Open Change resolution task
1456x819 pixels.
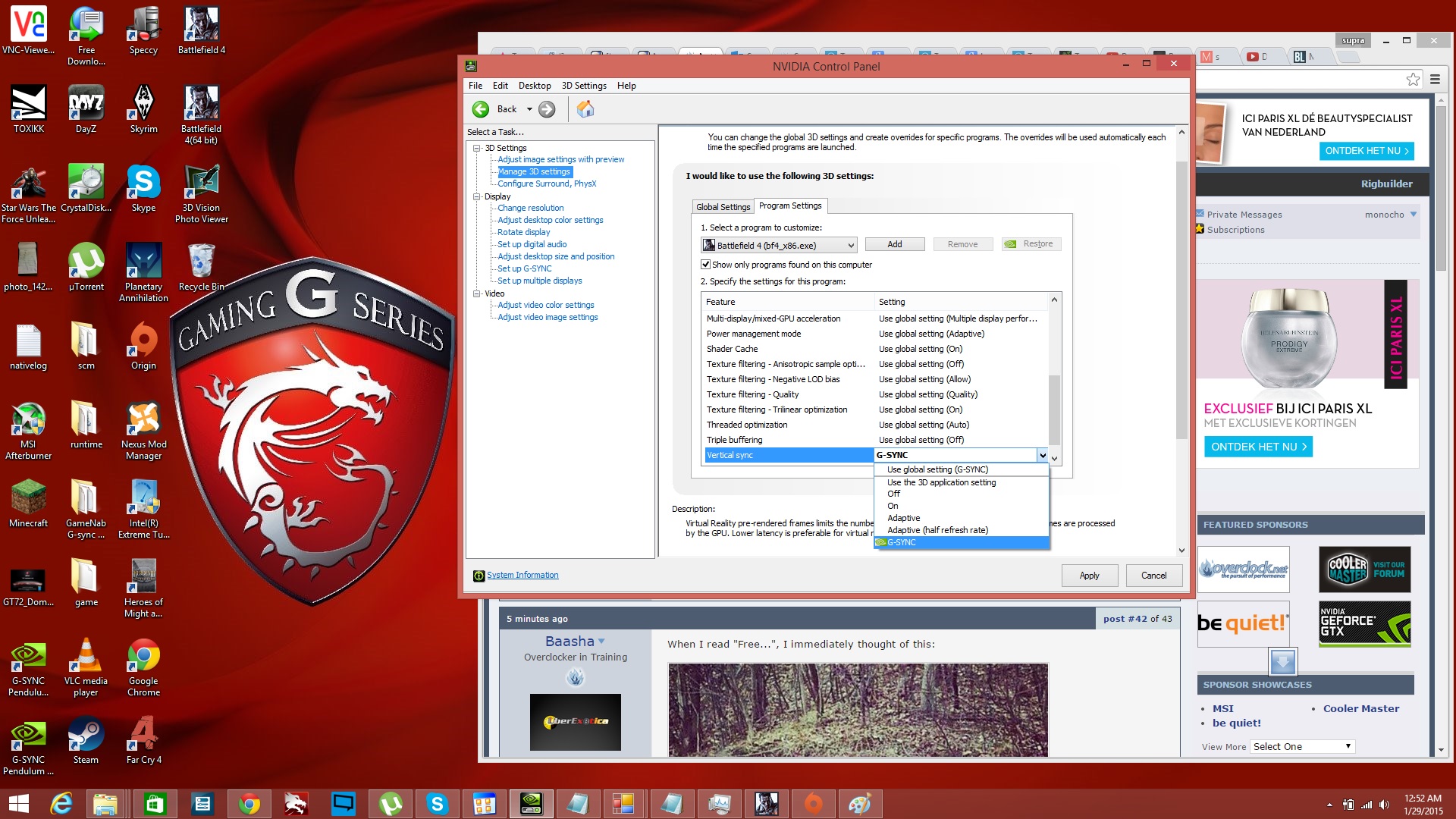531,208
